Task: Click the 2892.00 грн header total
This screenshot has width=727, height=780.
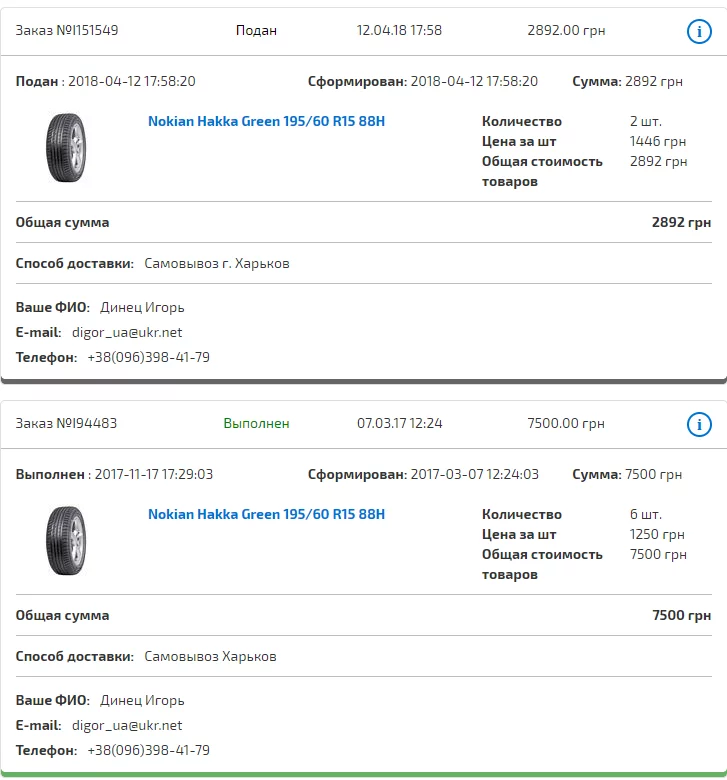Action: pyautogui.click(x=566, y=31)
